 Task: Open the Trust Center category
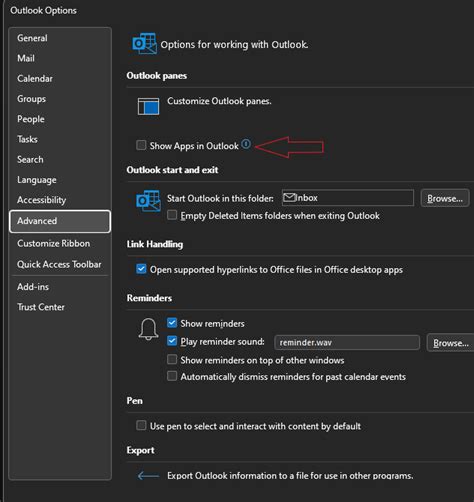(60, 307)
